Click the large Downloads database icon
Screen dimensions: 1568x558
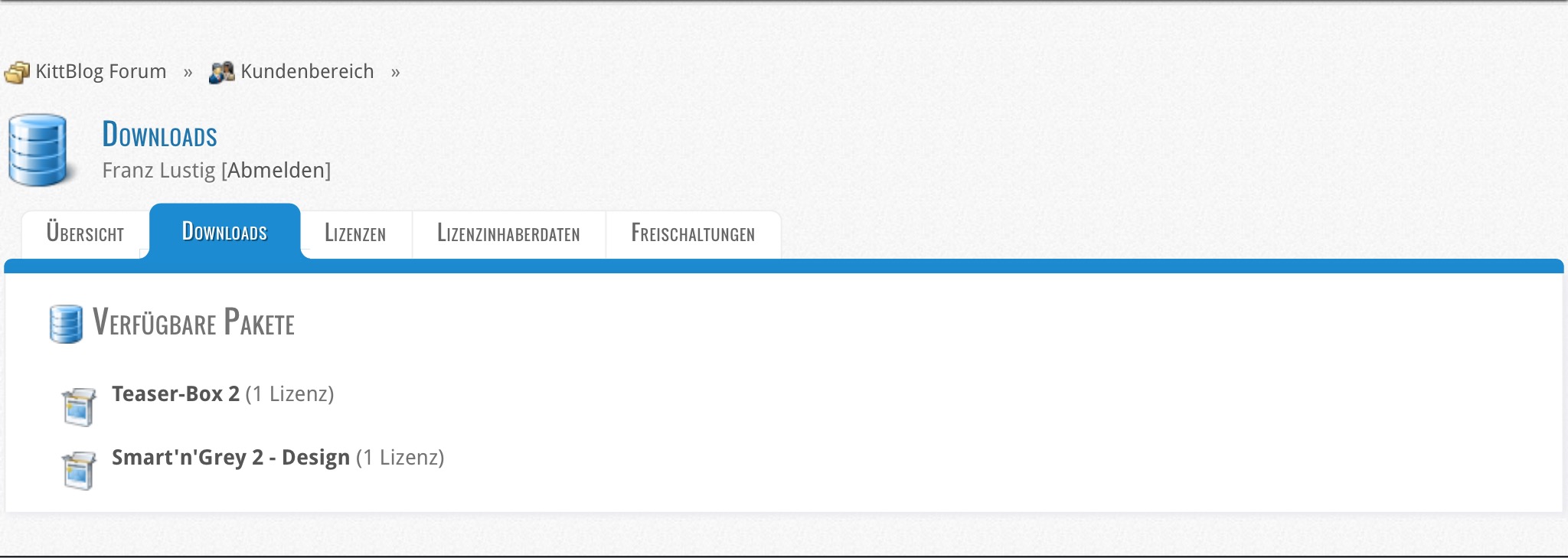[38, 150]
